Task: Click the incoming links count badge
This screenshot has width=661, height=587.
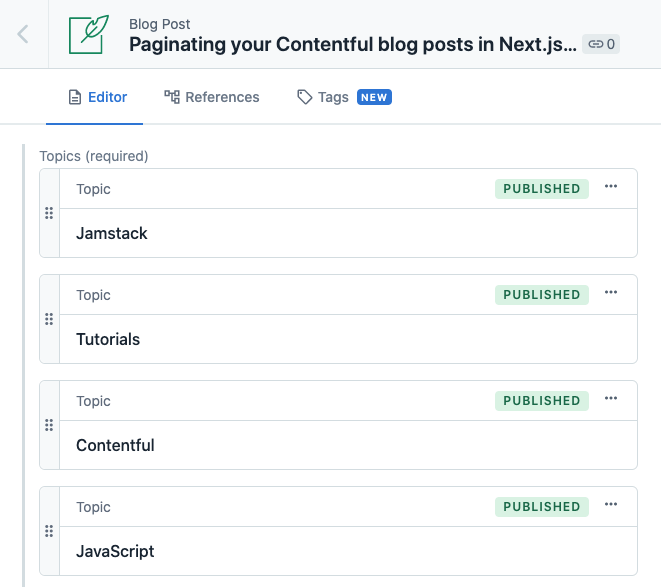Action: [x=601, y=44]
